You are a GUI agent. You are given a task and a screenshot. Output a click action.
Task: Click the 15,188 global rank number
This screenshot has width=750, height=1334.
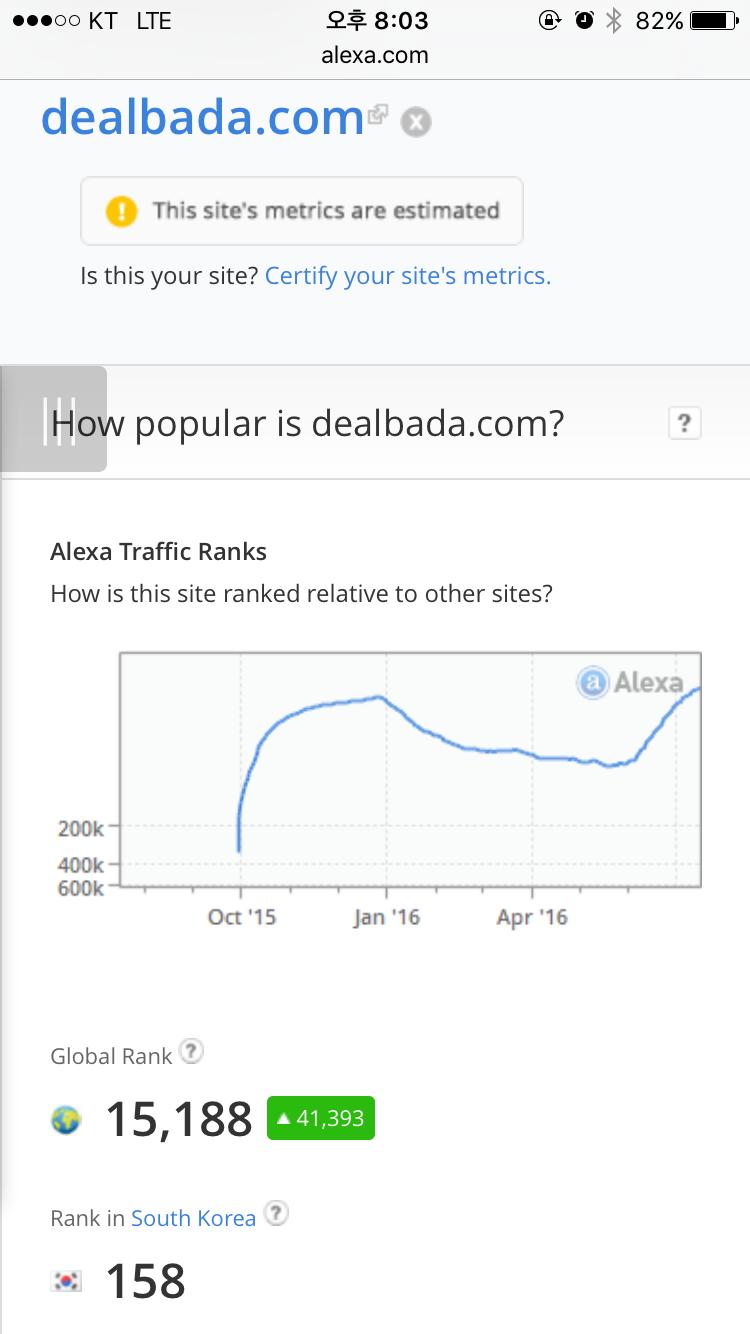pyautogui.click(x=179, y=1119)
